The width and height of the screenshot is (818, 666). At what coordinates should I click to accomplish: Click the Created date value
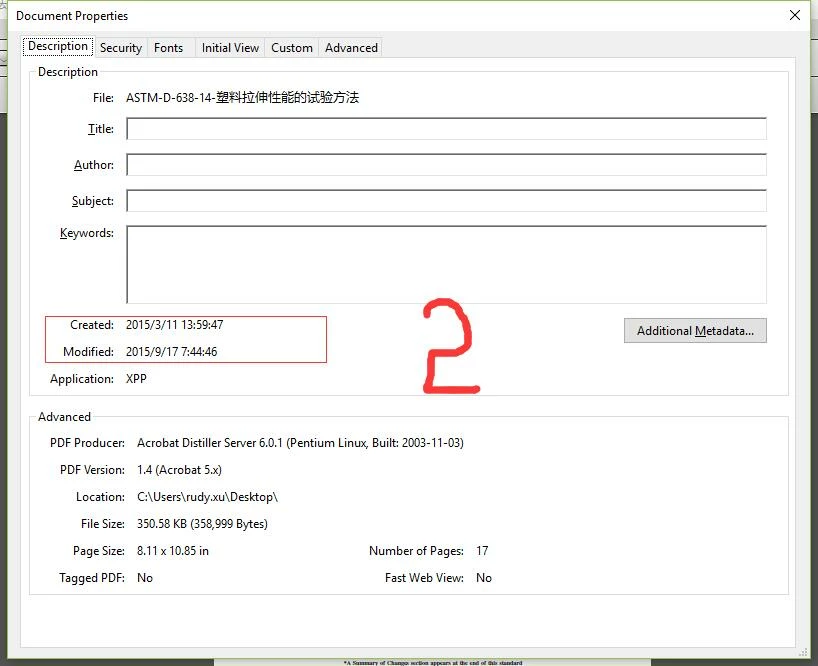pyautogui.click(x=174, y=325)
